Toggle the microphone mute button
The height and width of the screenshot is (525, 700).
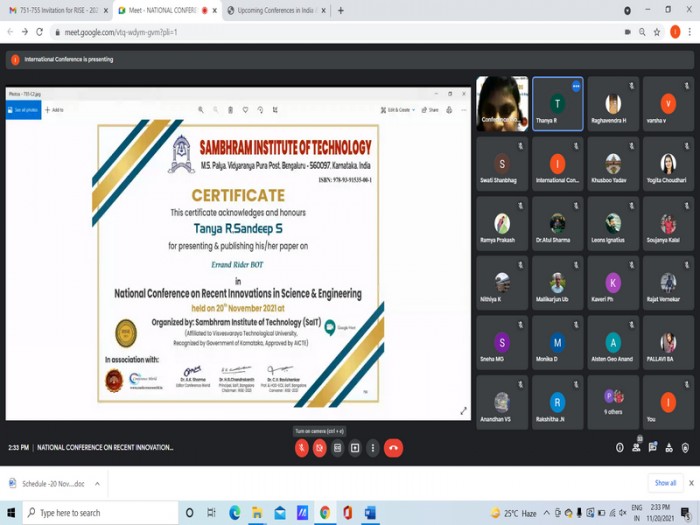[302, 448]
